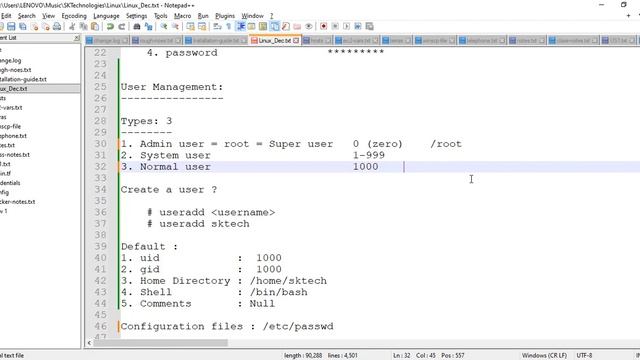Viewport: 640px width, 360px height.
Task: Click the Zoom In toolbar icon
Action: coord(164,27)
